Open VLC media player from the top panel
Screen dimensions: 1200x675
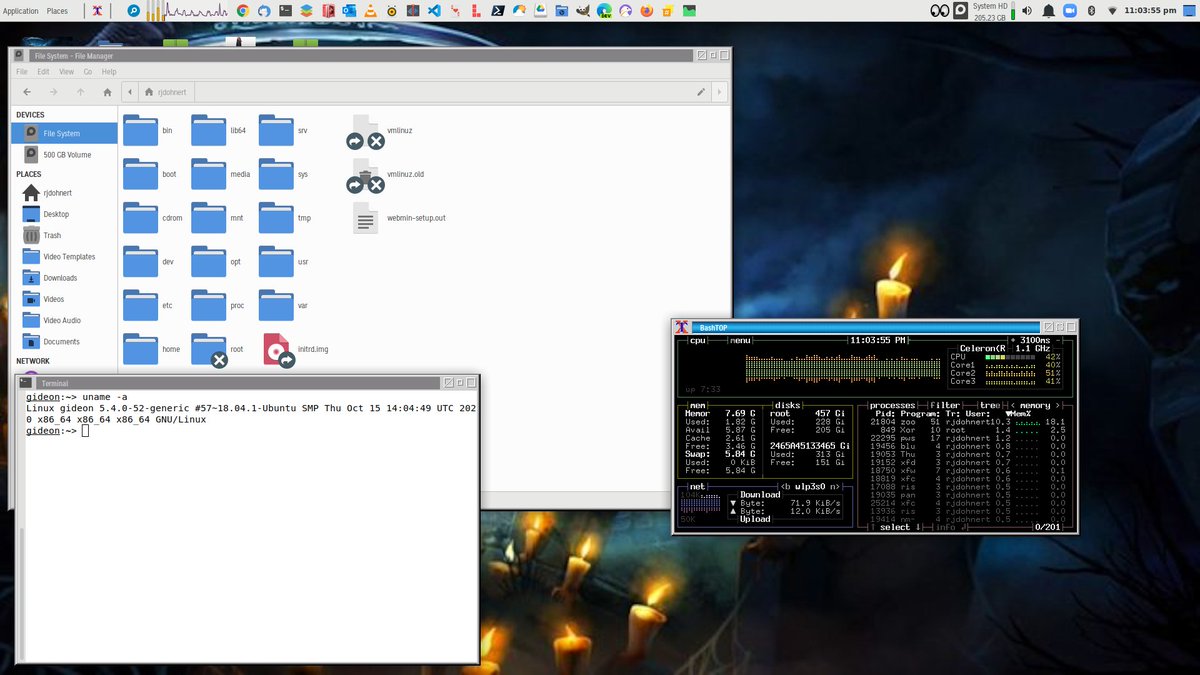[x=370, y=11]
